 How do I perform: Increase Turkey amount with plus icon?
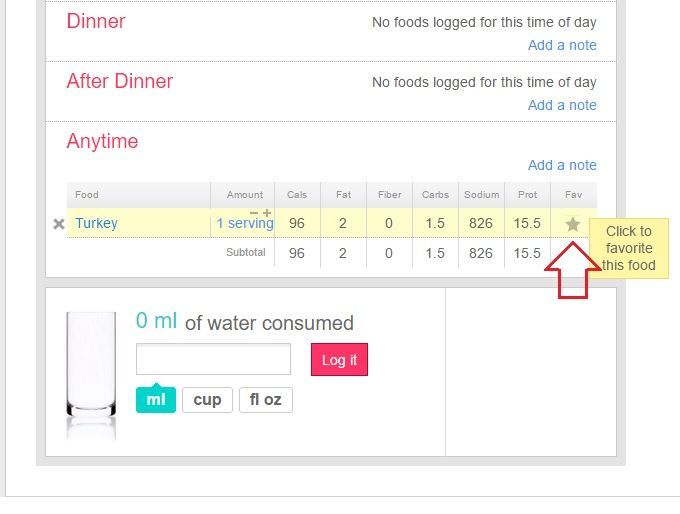pos(267,212)
